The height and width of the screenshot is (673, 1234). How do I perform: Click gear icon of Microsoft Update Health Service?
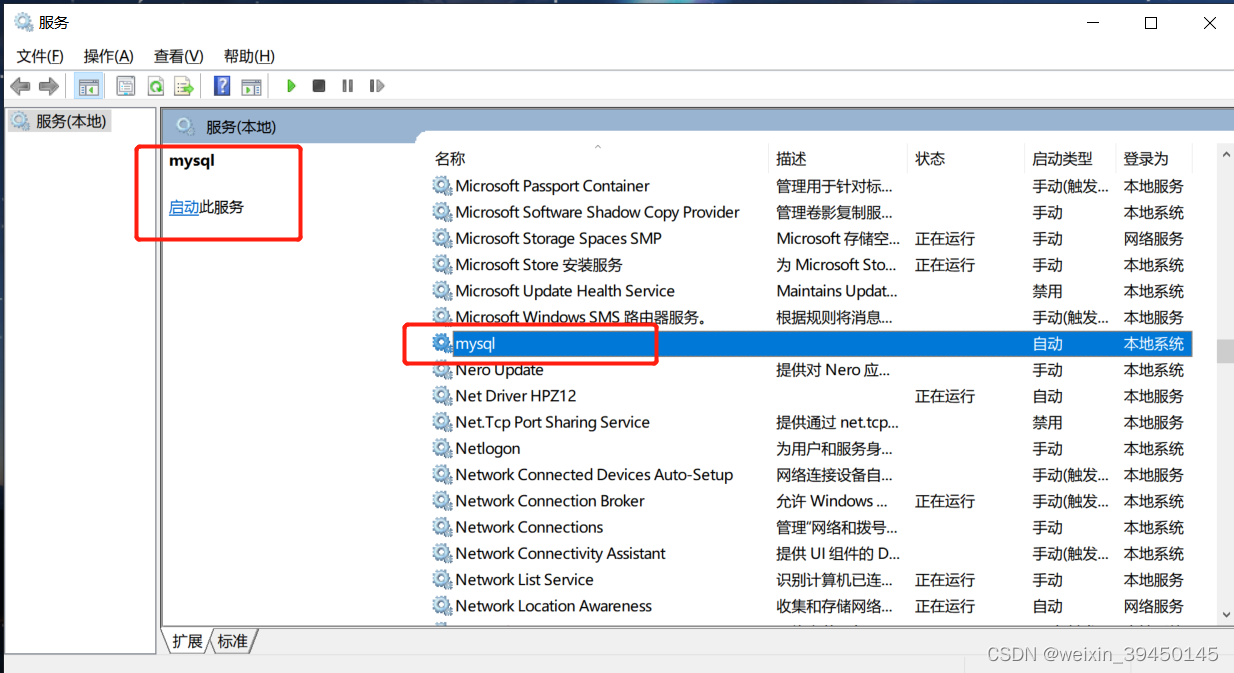pos(442,291)
